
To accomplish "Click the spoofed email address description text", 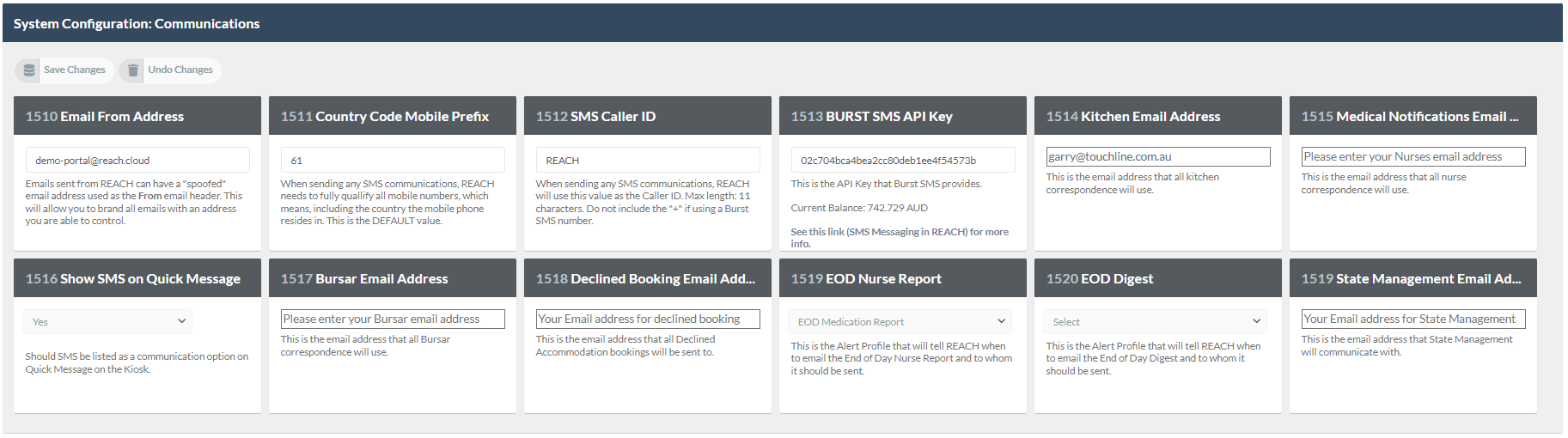I will (134, 203).
